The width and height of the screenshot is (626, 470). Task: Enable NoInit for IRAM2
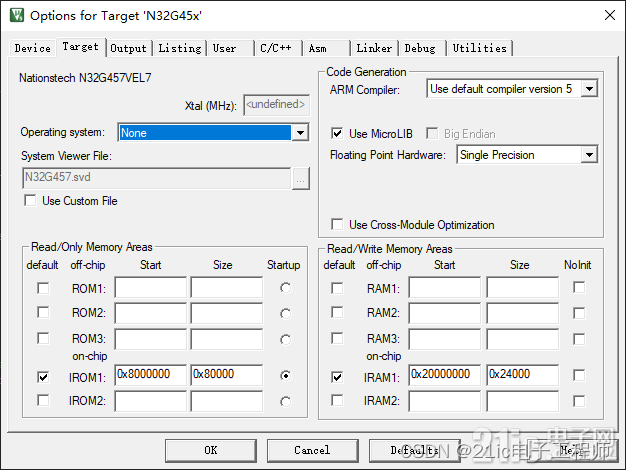pyautogui.click(x=579, y=401)
